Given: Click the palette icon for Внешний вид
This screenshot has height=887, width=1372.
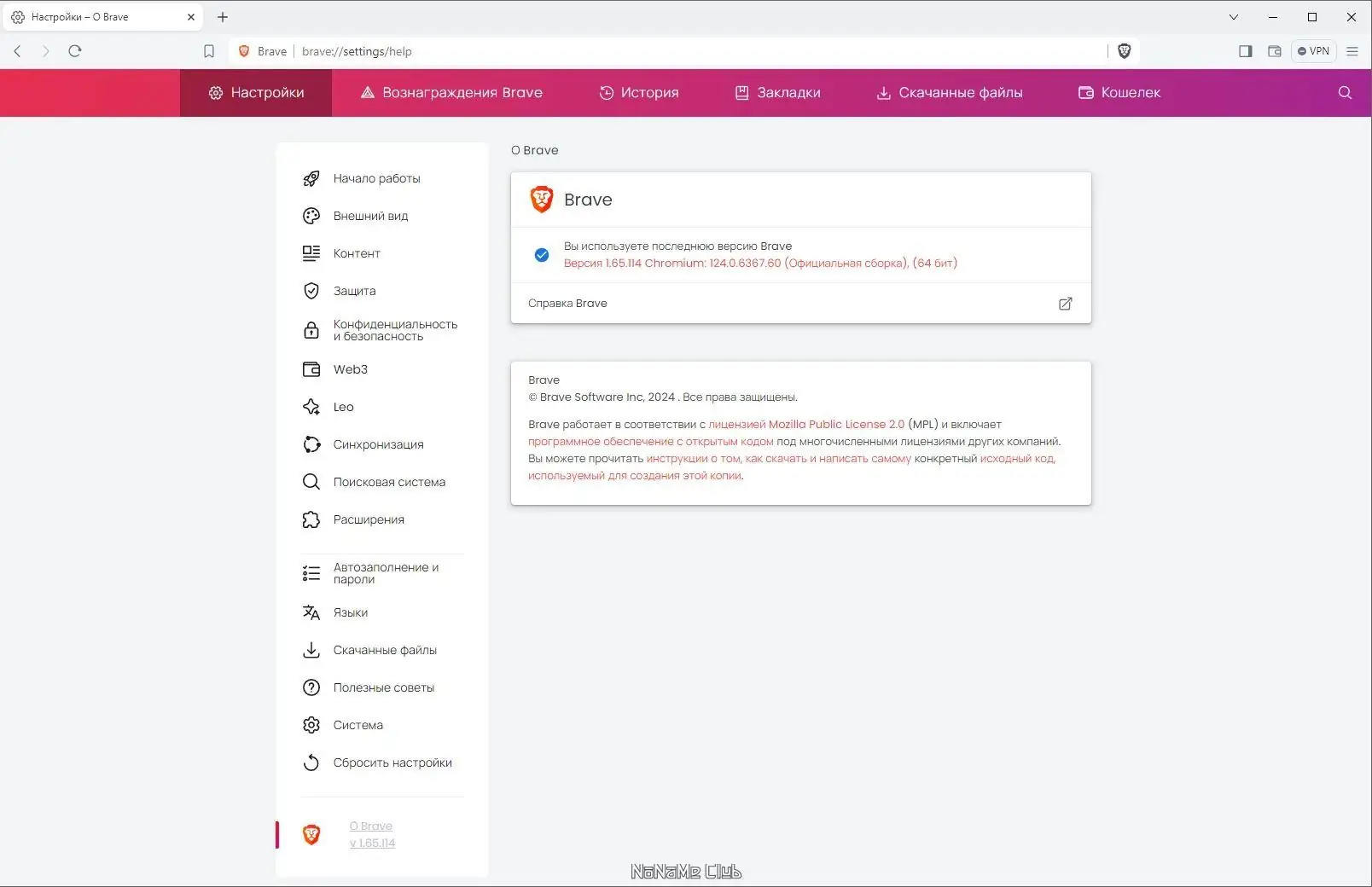Looking at the screenshot, I should coord(311,216).
